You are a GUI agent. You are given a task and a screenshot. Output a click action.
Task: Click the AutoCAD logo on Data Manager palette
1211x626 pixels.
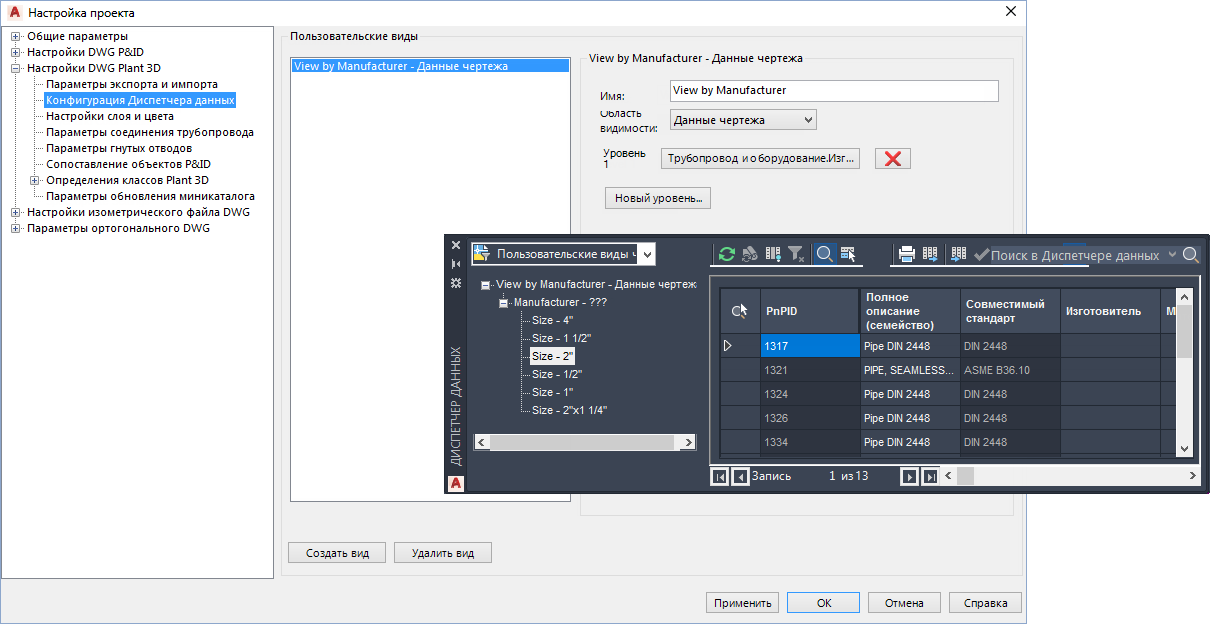pos(456,483)
